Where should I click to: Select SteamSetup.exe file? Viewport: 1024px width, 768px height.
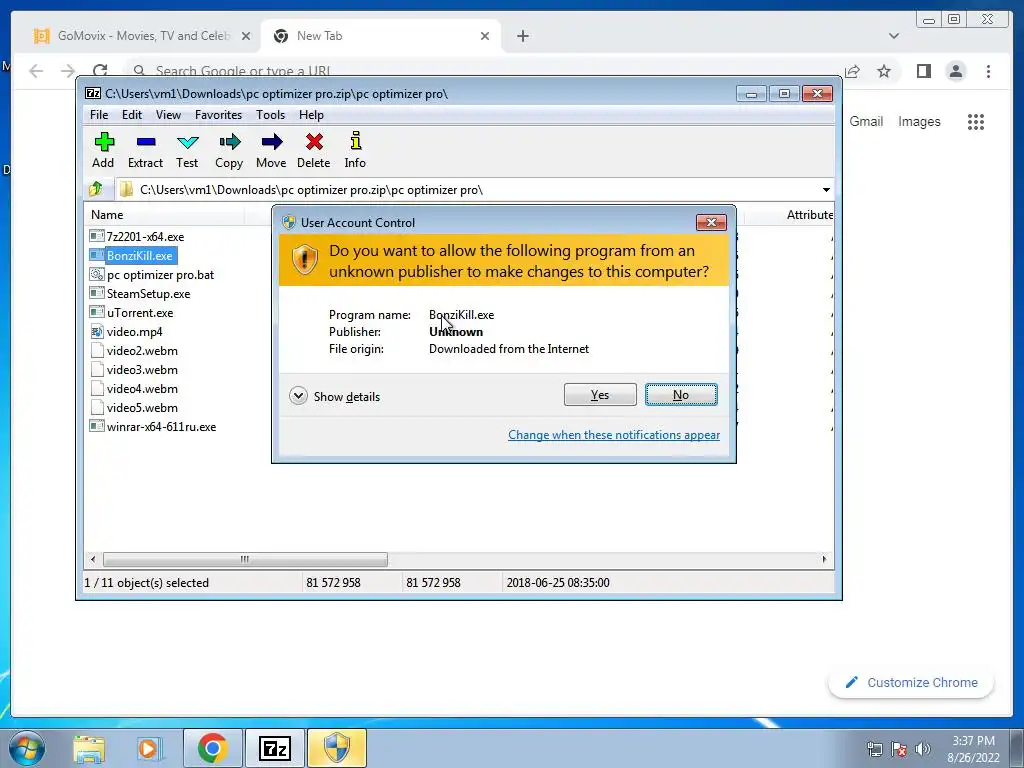point(140,294)
